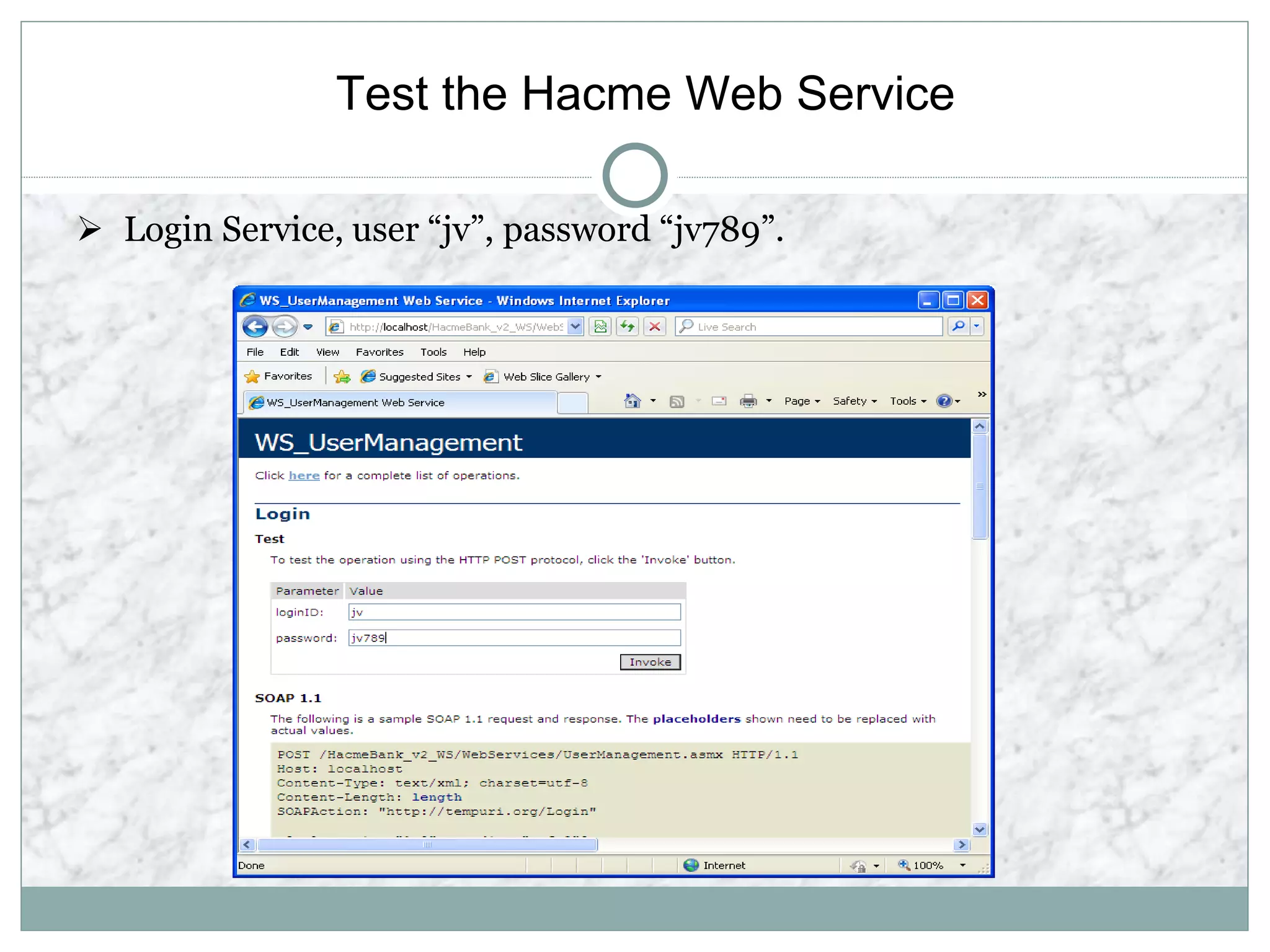The width and height of the screenshot is (1270, 952).
Task: Open the Web Slice Gallery dropdown
Action: 543,377
